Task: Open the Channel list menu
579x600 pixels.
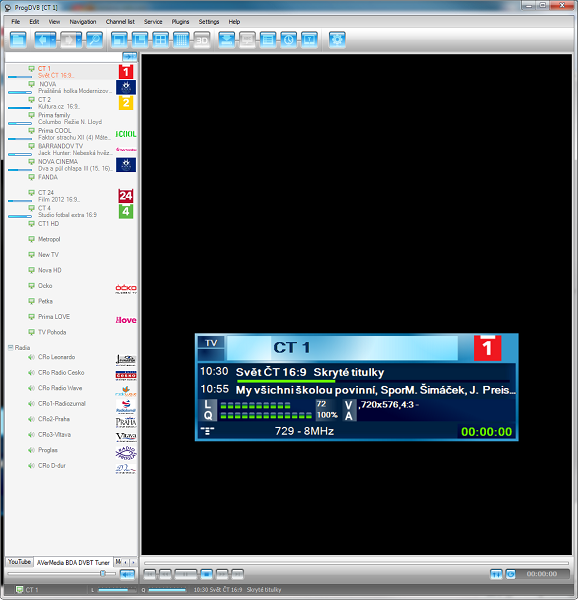Action: 120,21
